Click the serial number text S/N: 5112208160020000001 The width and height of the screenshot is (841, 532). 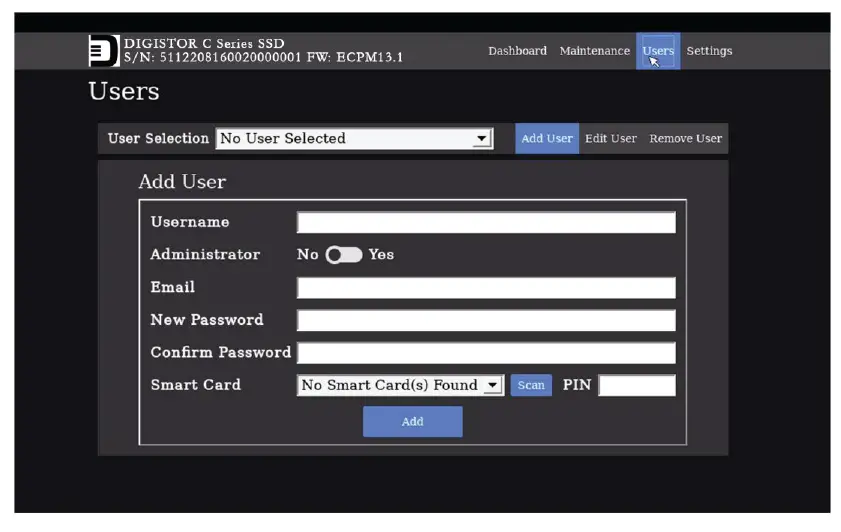[212, 57]
